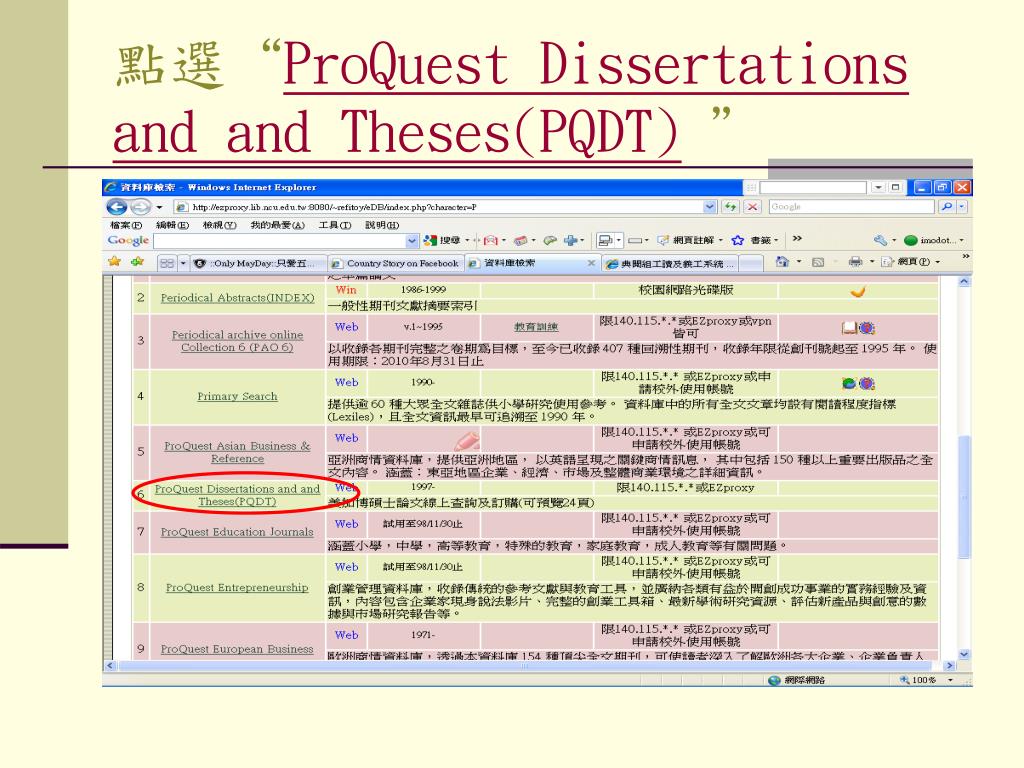Click the Google toolbar search input
1024x768 pixels.
point(280,241)
